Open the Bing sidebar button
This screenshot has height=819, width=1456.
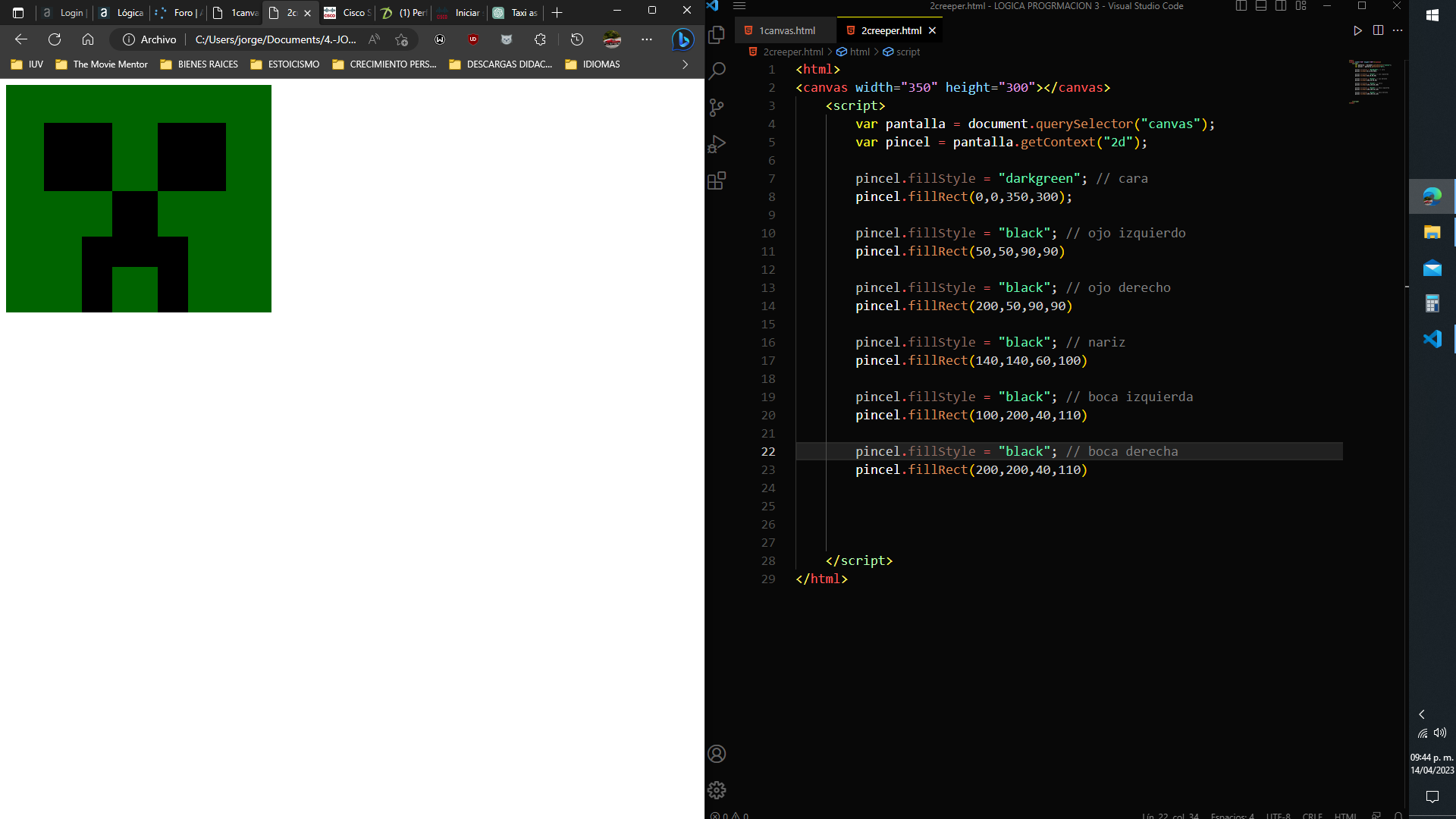683,39
